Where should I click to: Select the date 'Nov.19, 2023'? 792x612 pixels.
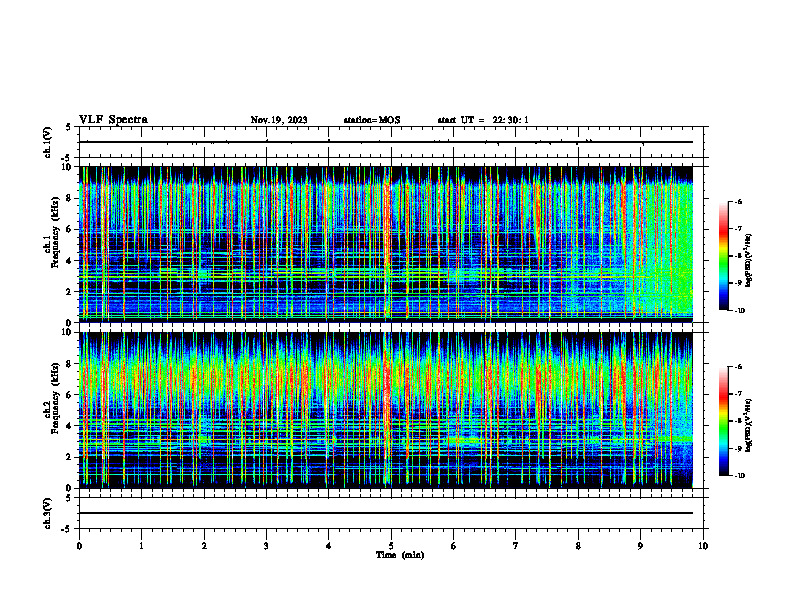279,120
